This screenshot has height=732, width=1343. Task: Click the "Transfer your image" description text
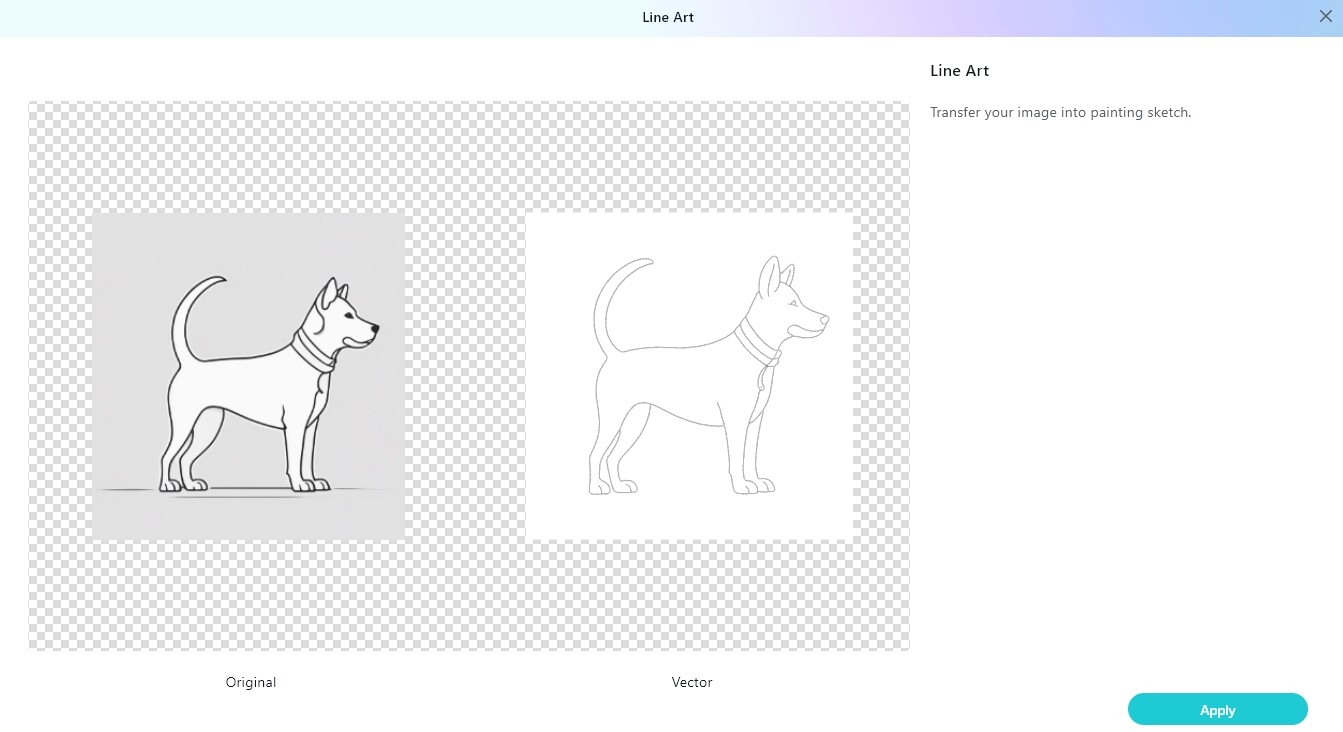tap(1060, 113)
